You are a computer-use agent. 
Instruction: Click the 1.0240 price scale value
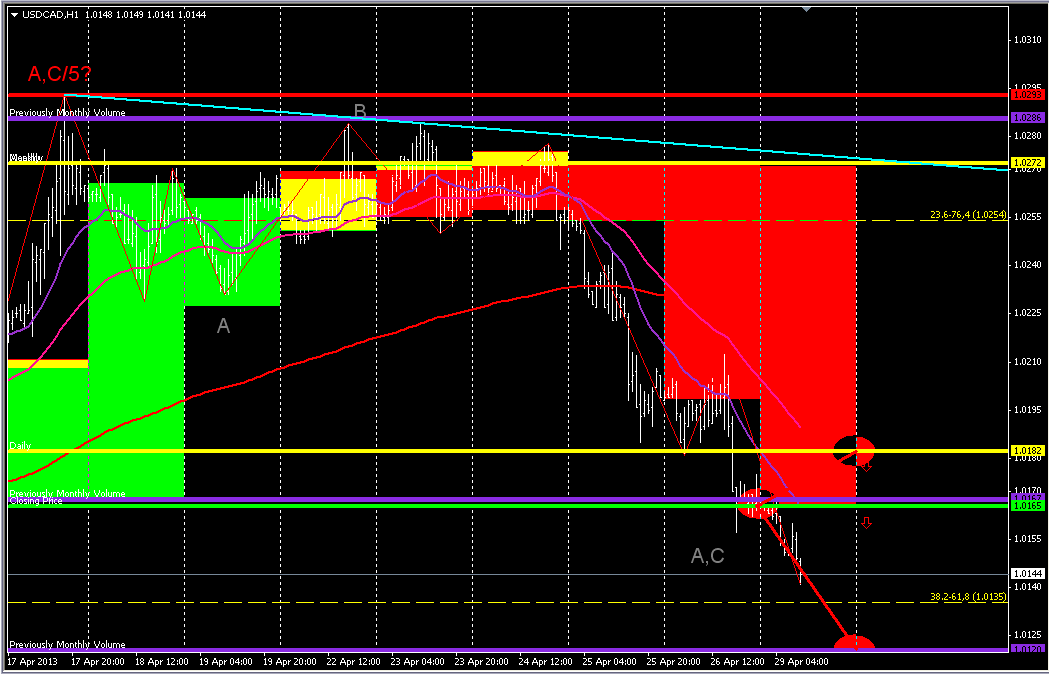[x=1026, y=264]
